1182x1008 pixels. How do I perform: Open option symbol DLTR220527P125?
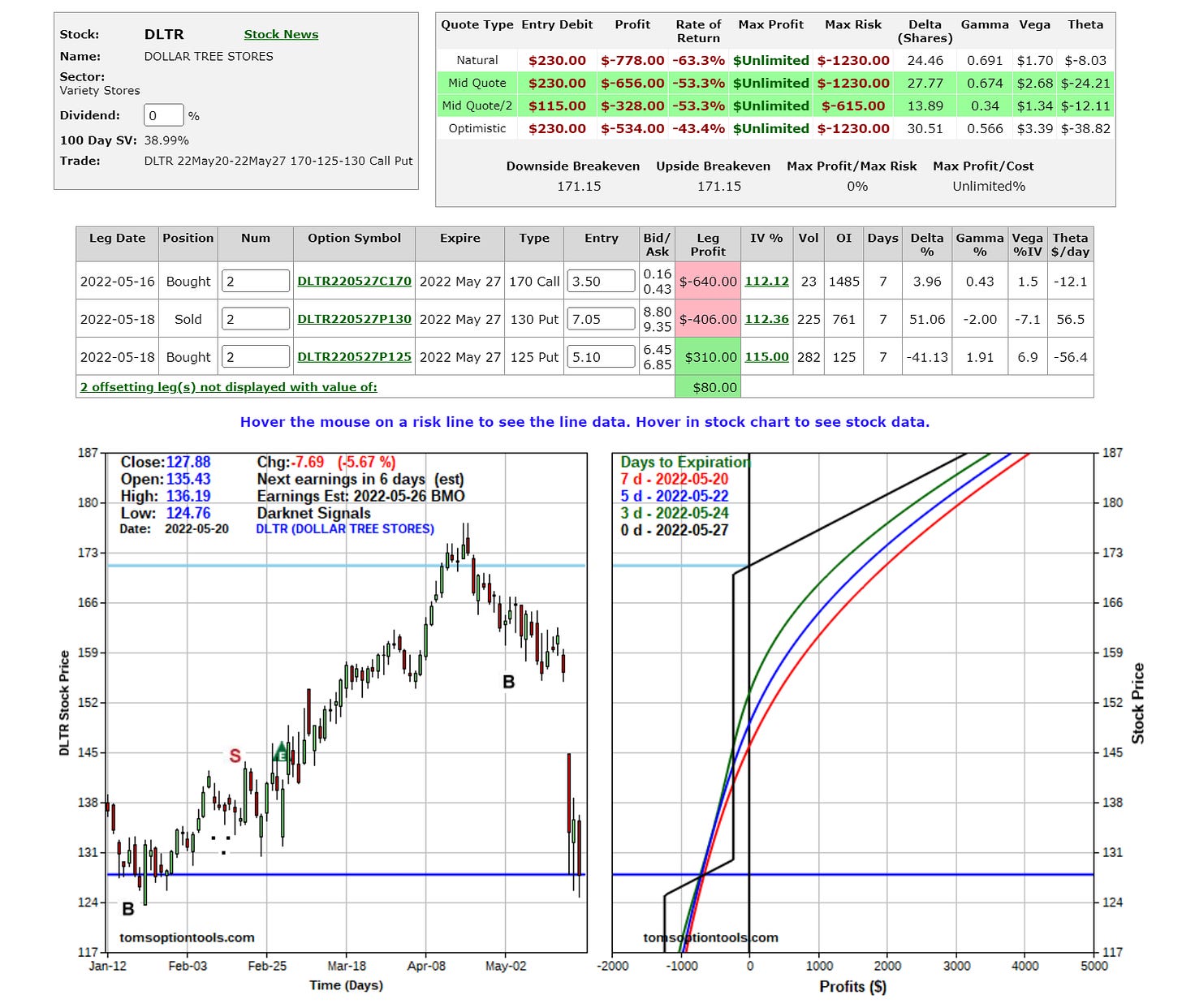[354, 356]
